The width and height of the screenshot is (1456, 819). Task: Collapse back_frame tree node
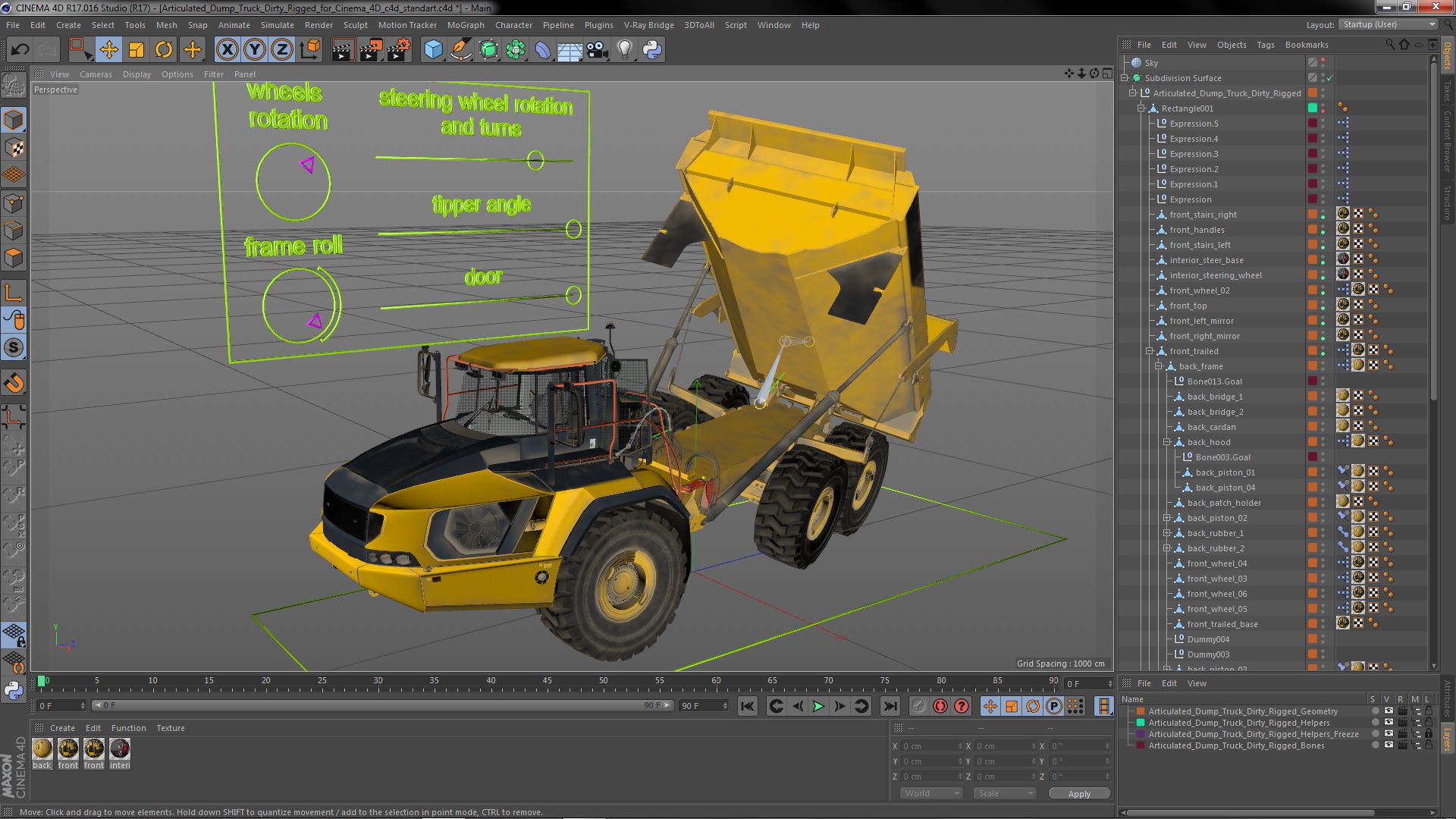point(1159,366)
